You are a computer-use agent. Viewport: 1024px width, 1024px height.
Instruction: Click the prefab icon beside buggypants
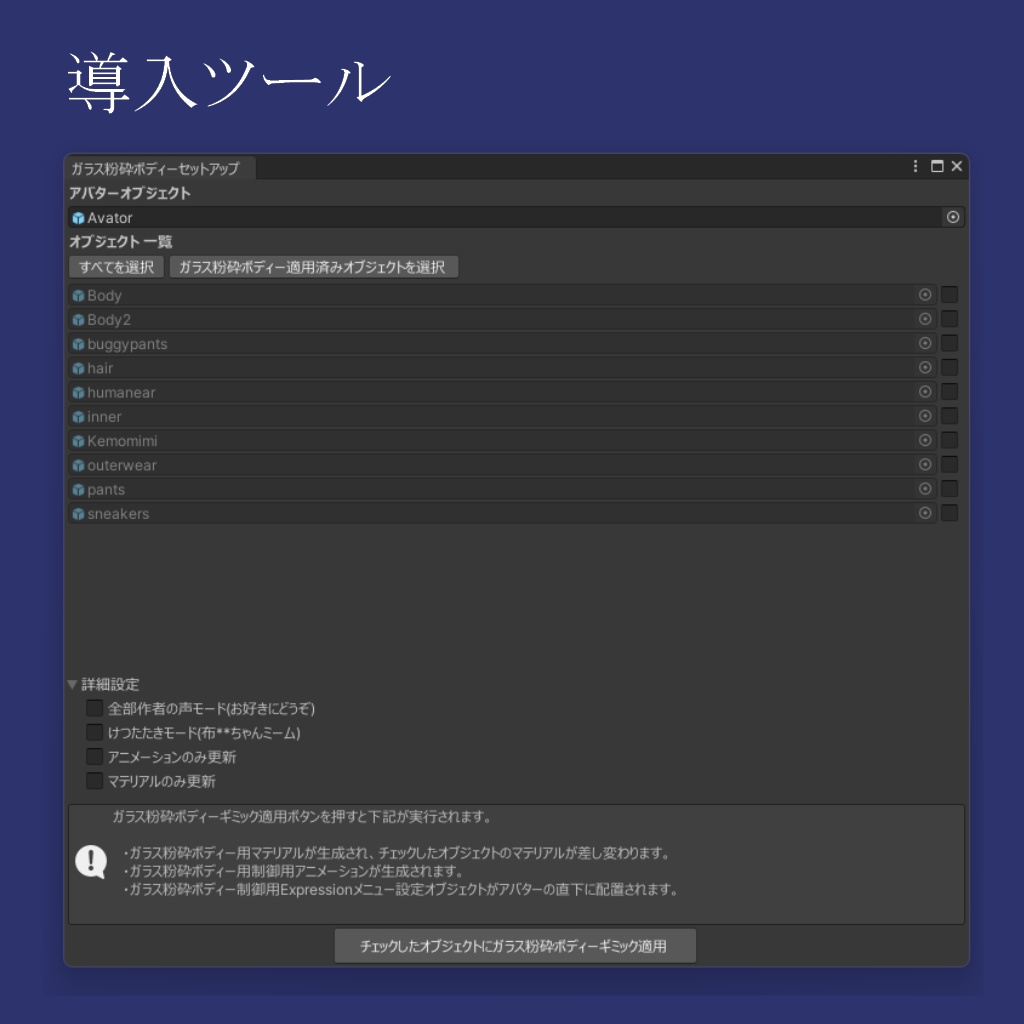pos(78,343)
